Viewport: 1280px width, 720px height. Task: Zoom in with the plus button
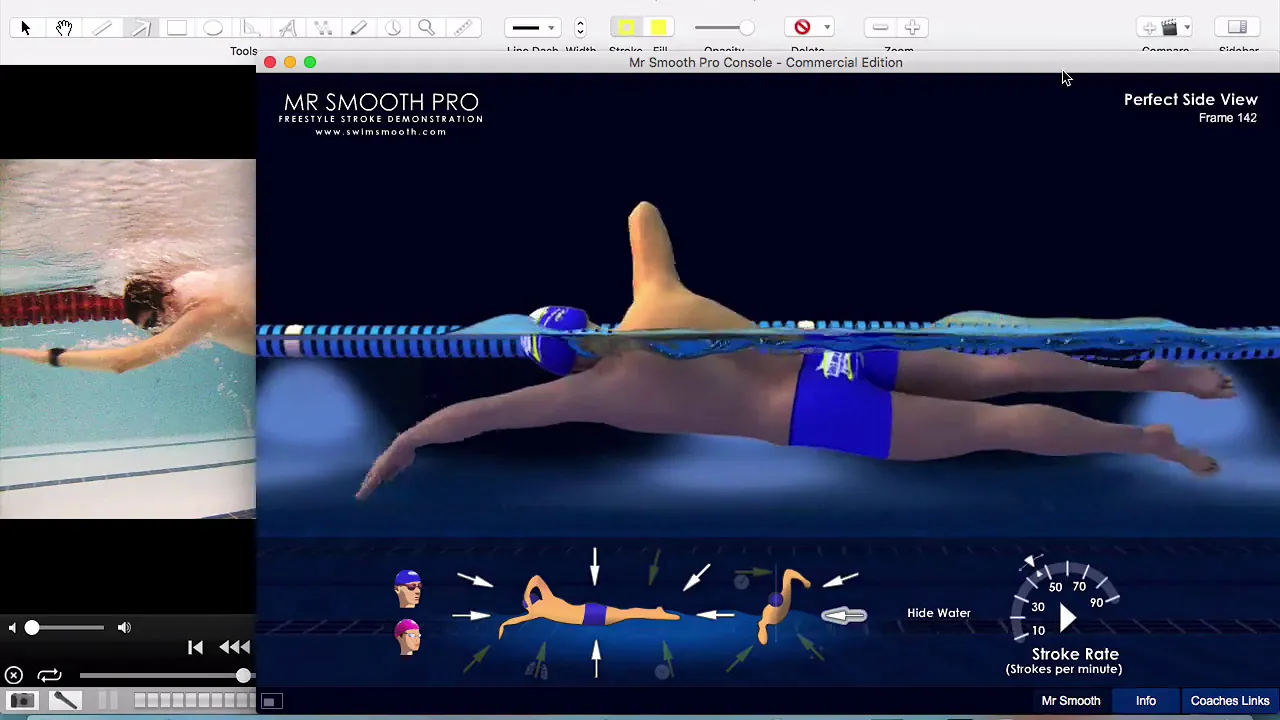[x=912, y=28]
